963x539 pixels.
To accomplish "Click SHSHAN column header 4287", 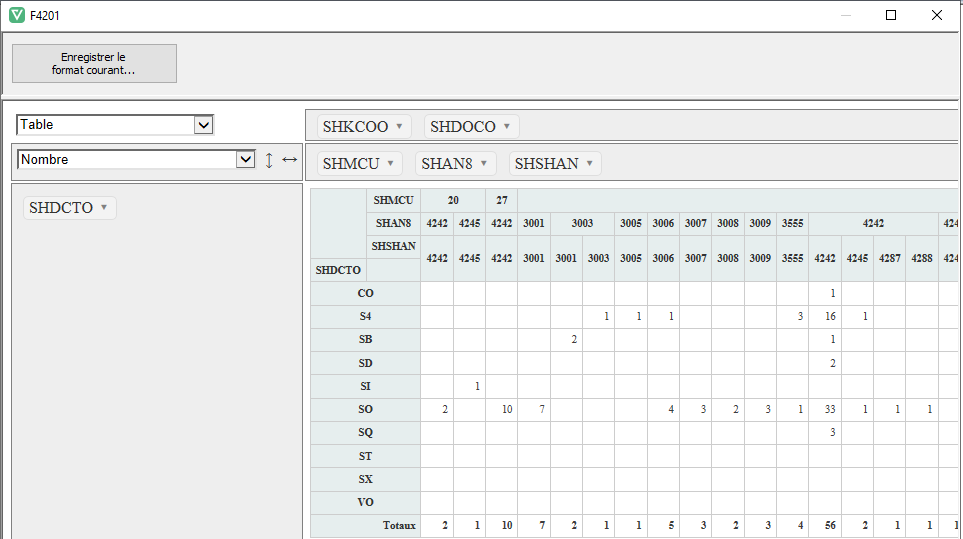I will tap(889, 258).
